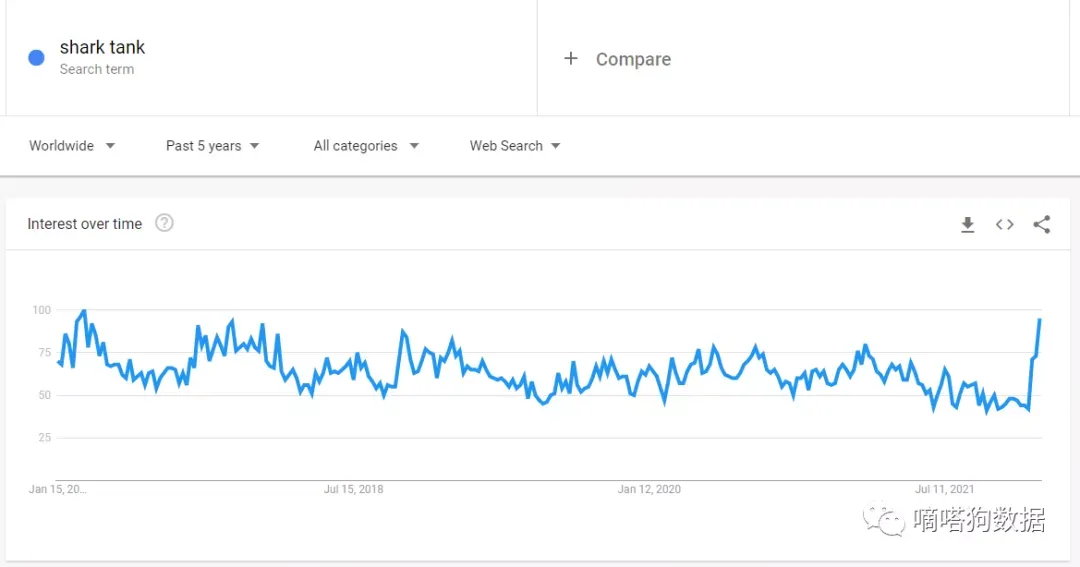Download the interest over time data
Screen dimensions: 1080x567
click(x=968, y=225)
